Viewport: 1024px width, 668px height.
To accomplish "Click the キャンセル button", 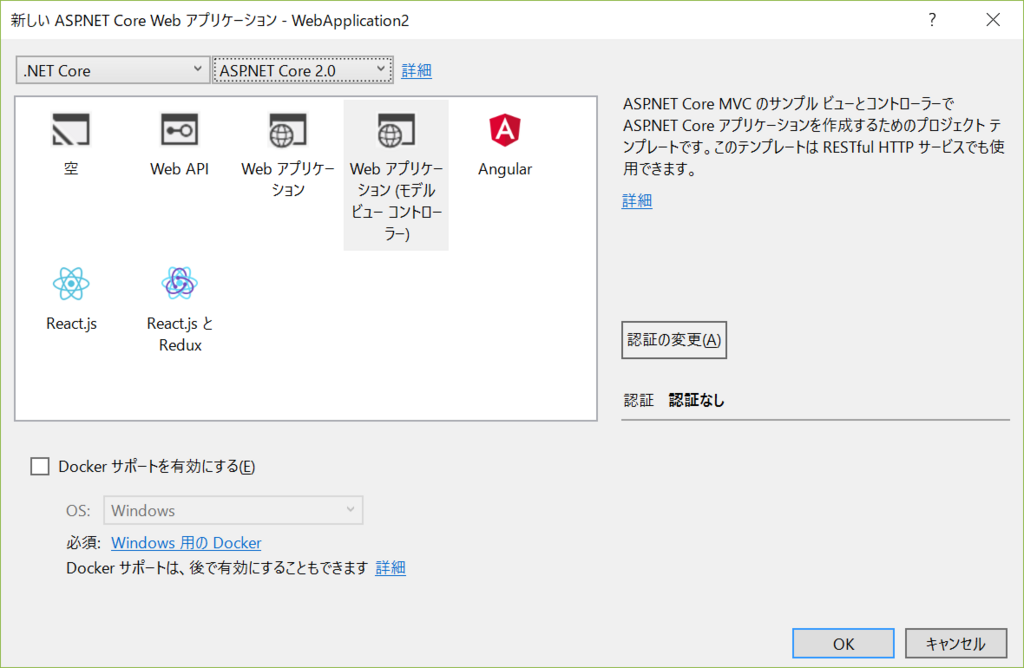I will pyautogui.click(x=955, y=644).
